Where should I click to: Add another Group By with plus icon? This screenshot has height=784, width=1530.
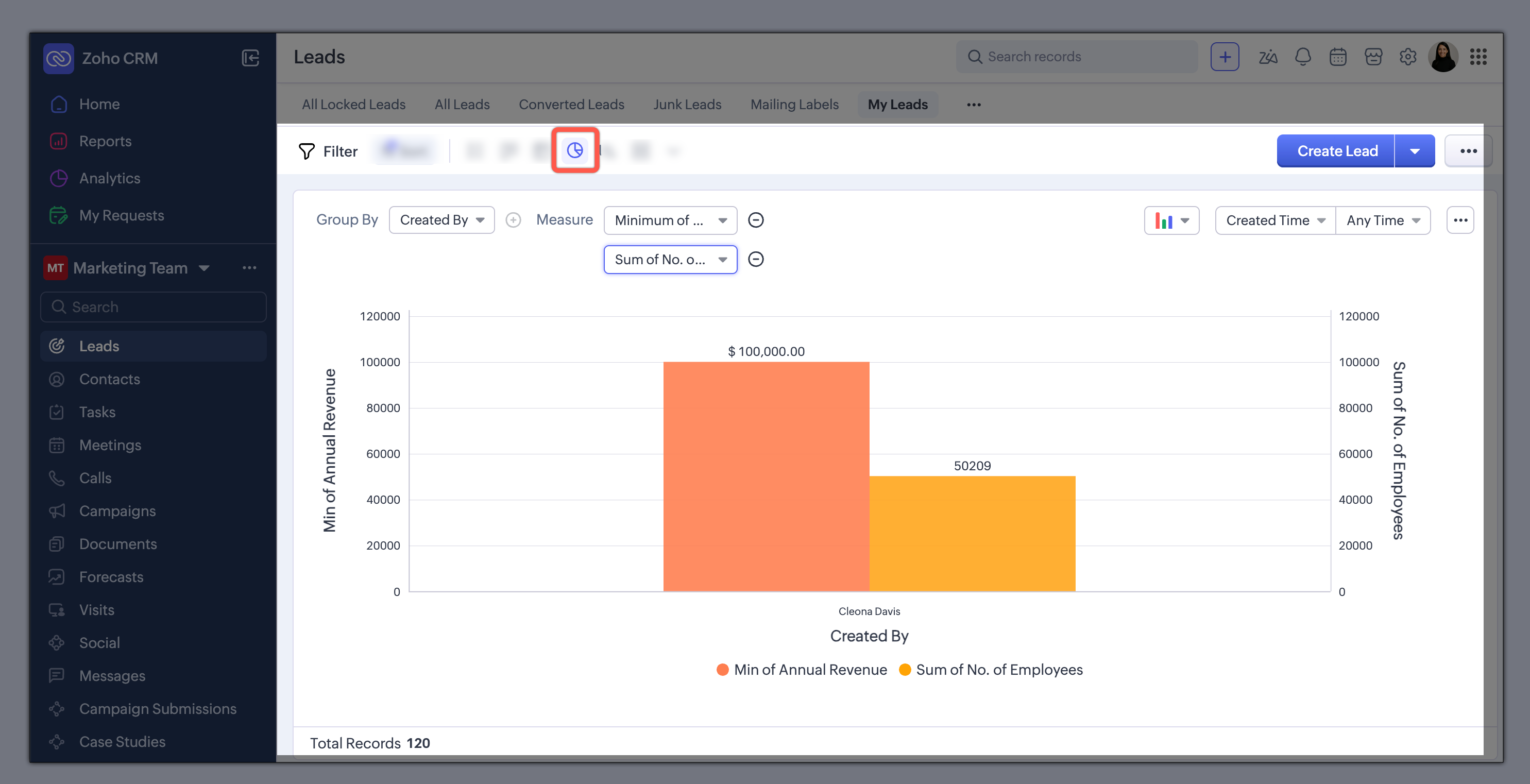click(513, 220)
